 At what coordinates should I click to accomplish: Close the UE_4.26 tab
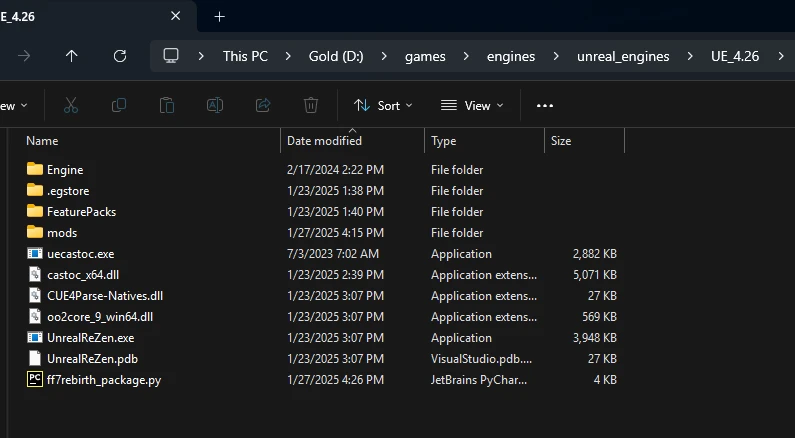[175, 16]
